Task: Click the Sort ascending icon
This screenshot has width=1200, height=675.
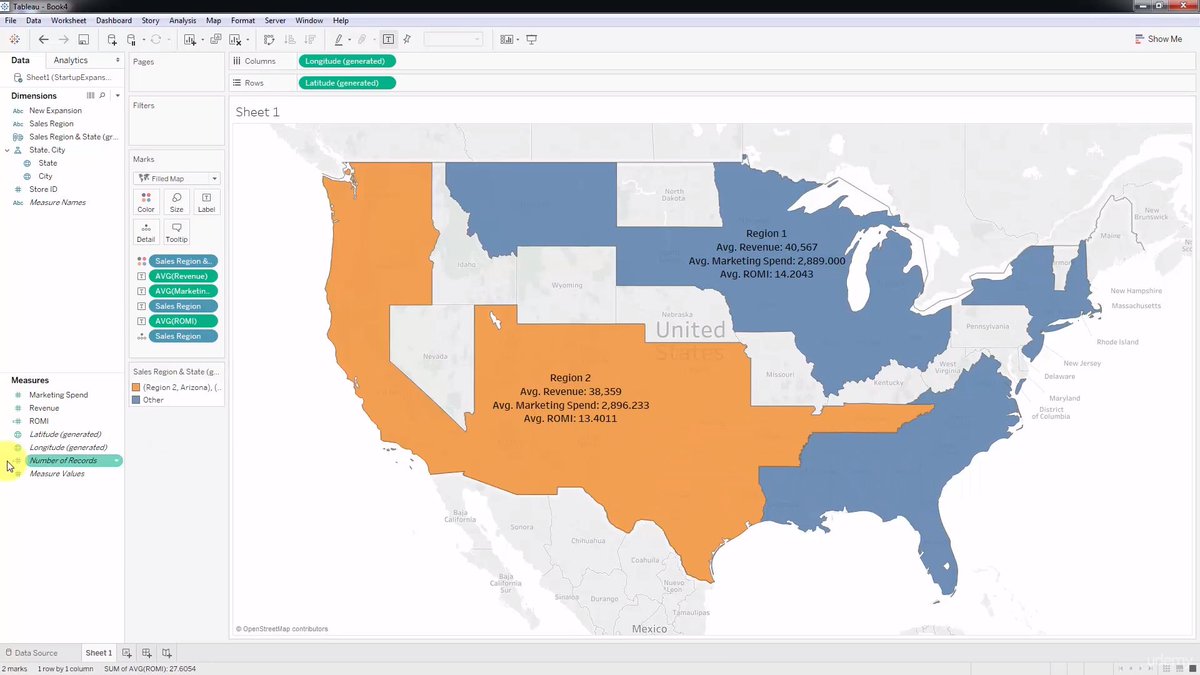Action: (290, 39)
